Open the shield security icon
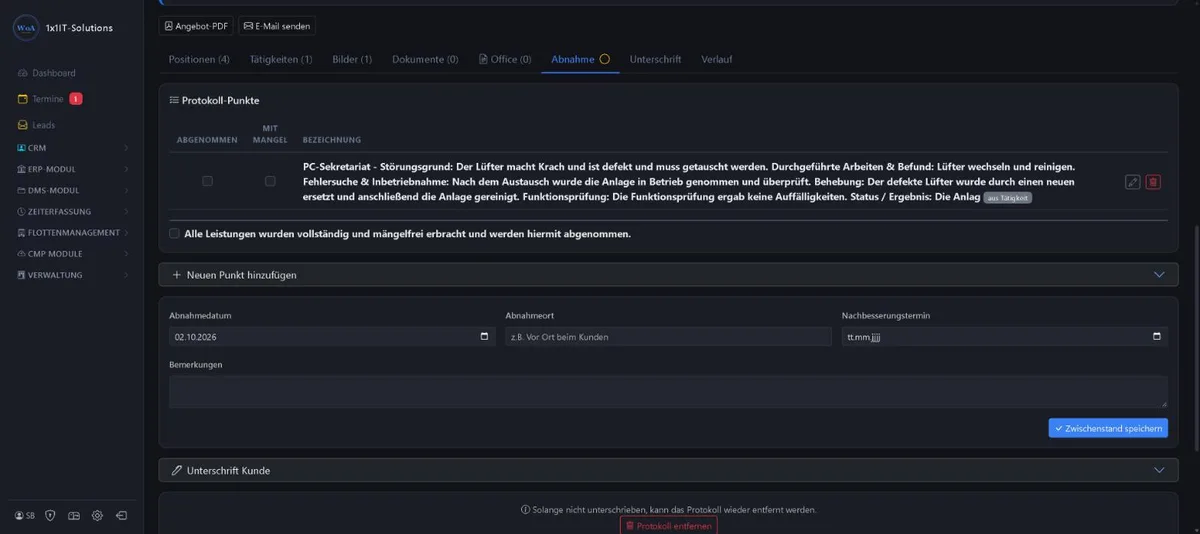 tap(50, 516)
